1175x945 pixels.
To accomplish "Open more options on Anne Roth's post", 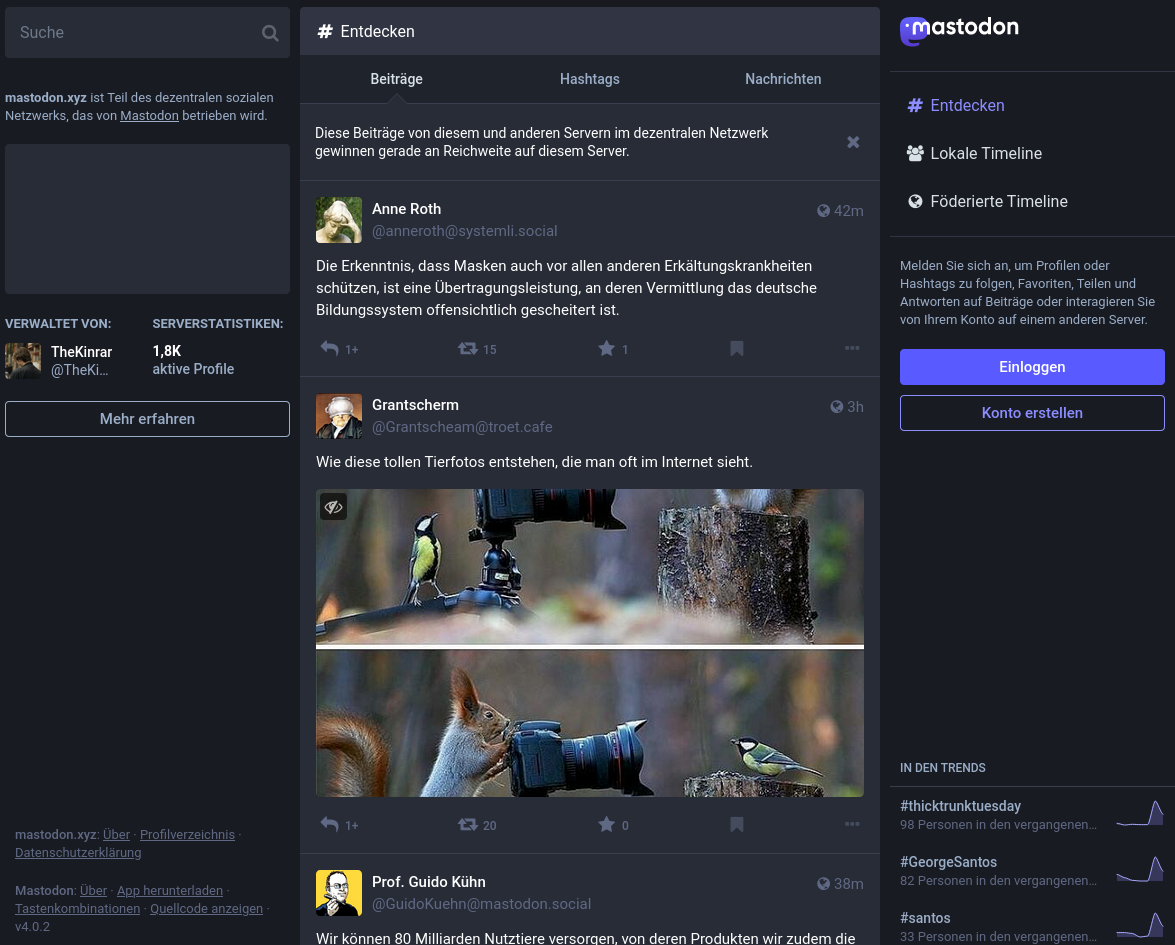I will pyautogui.click(x=852, y=349).
